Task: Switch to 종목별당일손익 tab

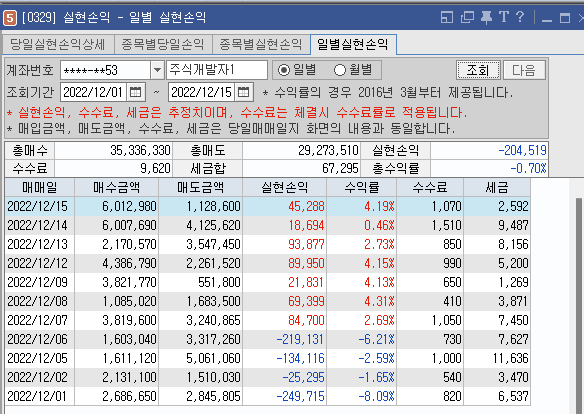Action: point(163,45)
